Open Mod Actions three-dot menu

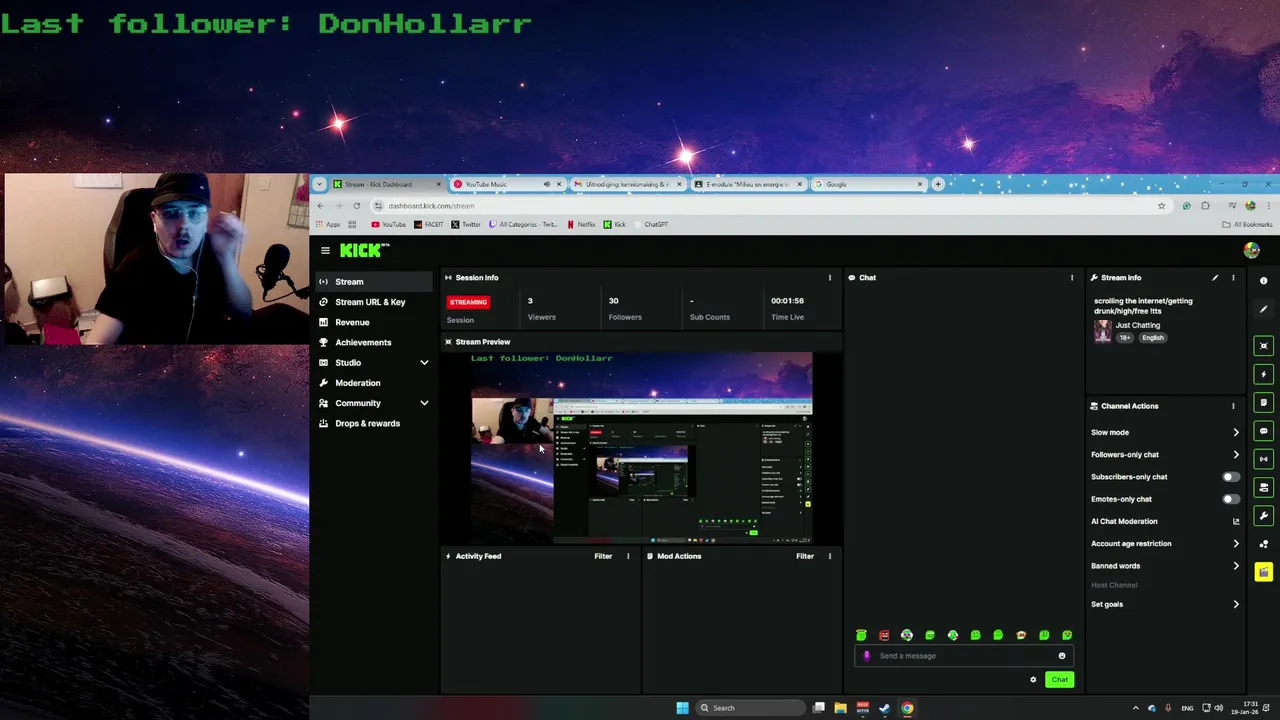tap(829, 556)
